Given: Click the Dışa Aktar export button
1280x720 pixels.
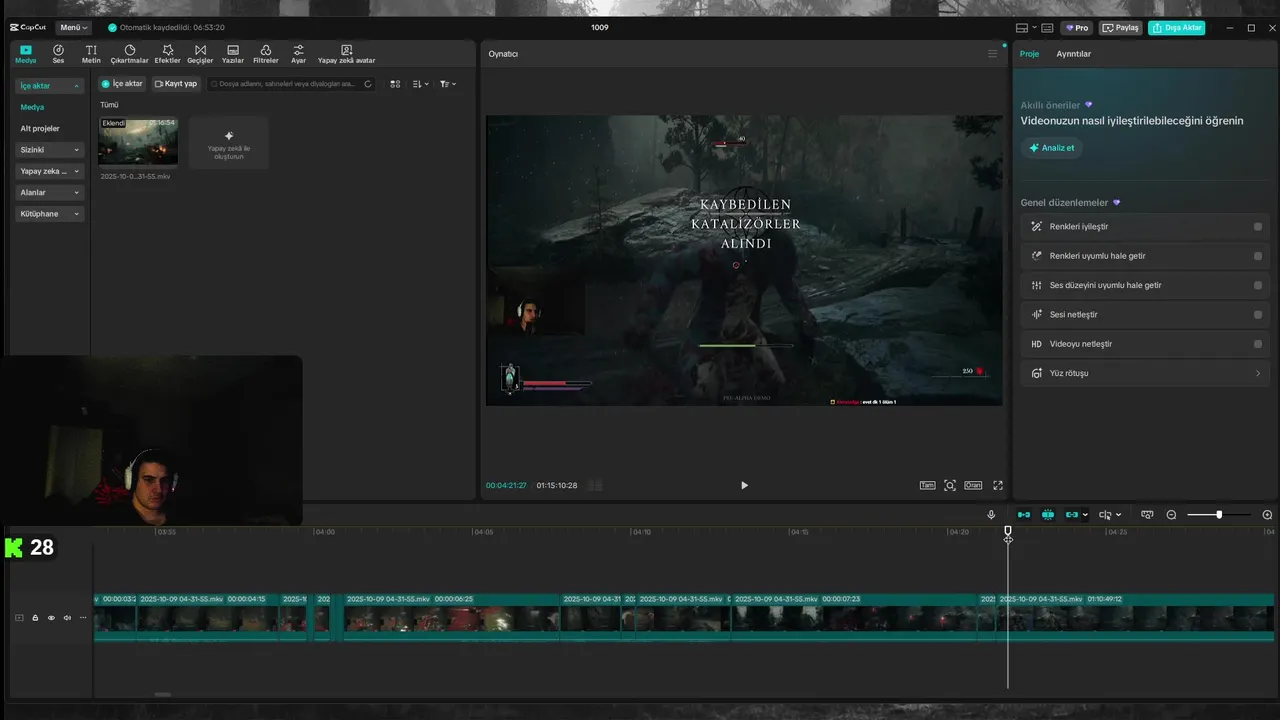Looking at the screenshot, I should (x=1176, y=28).
